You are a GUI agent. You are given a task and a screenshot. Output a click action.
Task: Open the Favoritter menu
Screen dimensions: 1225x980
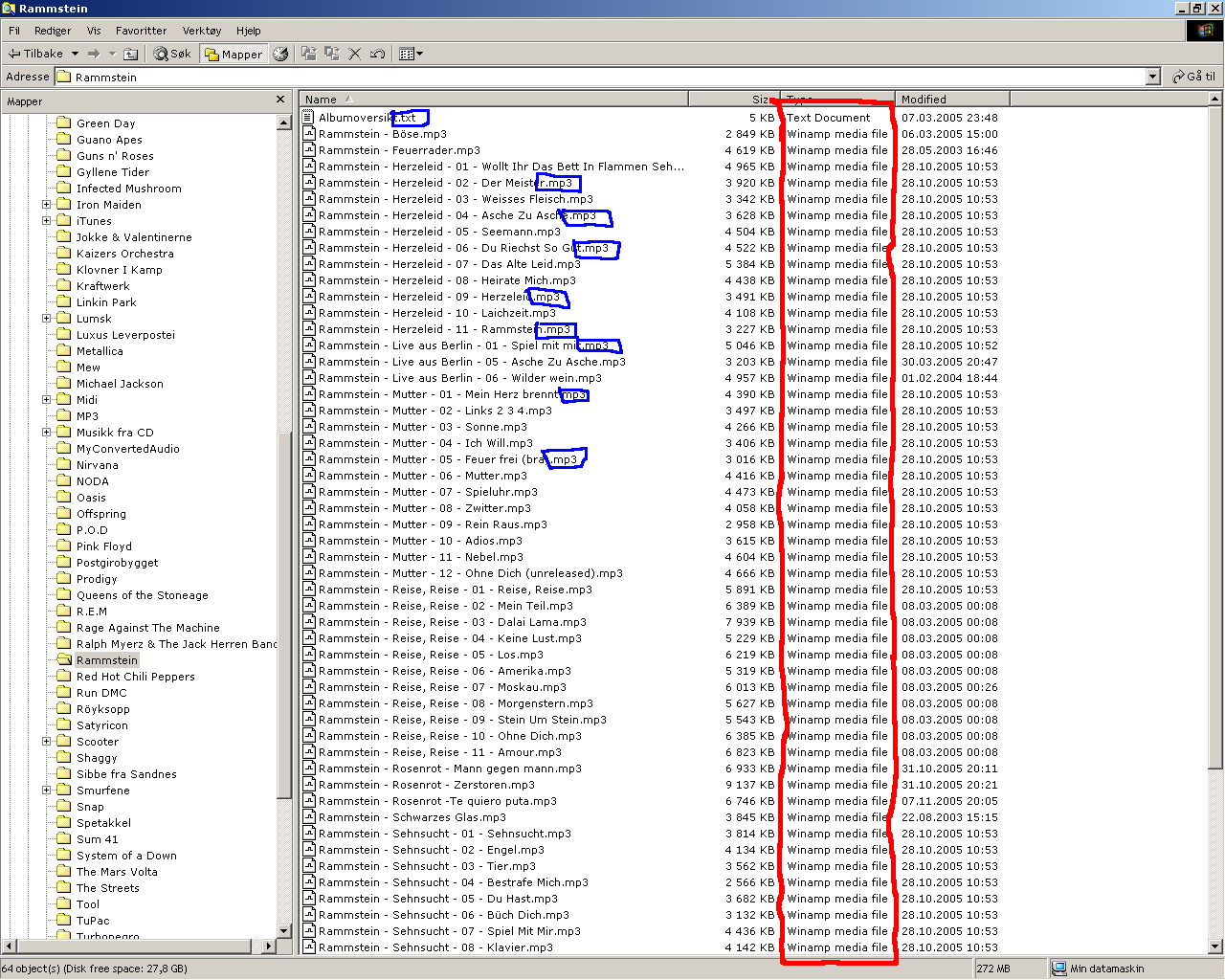tap(141, 31)
